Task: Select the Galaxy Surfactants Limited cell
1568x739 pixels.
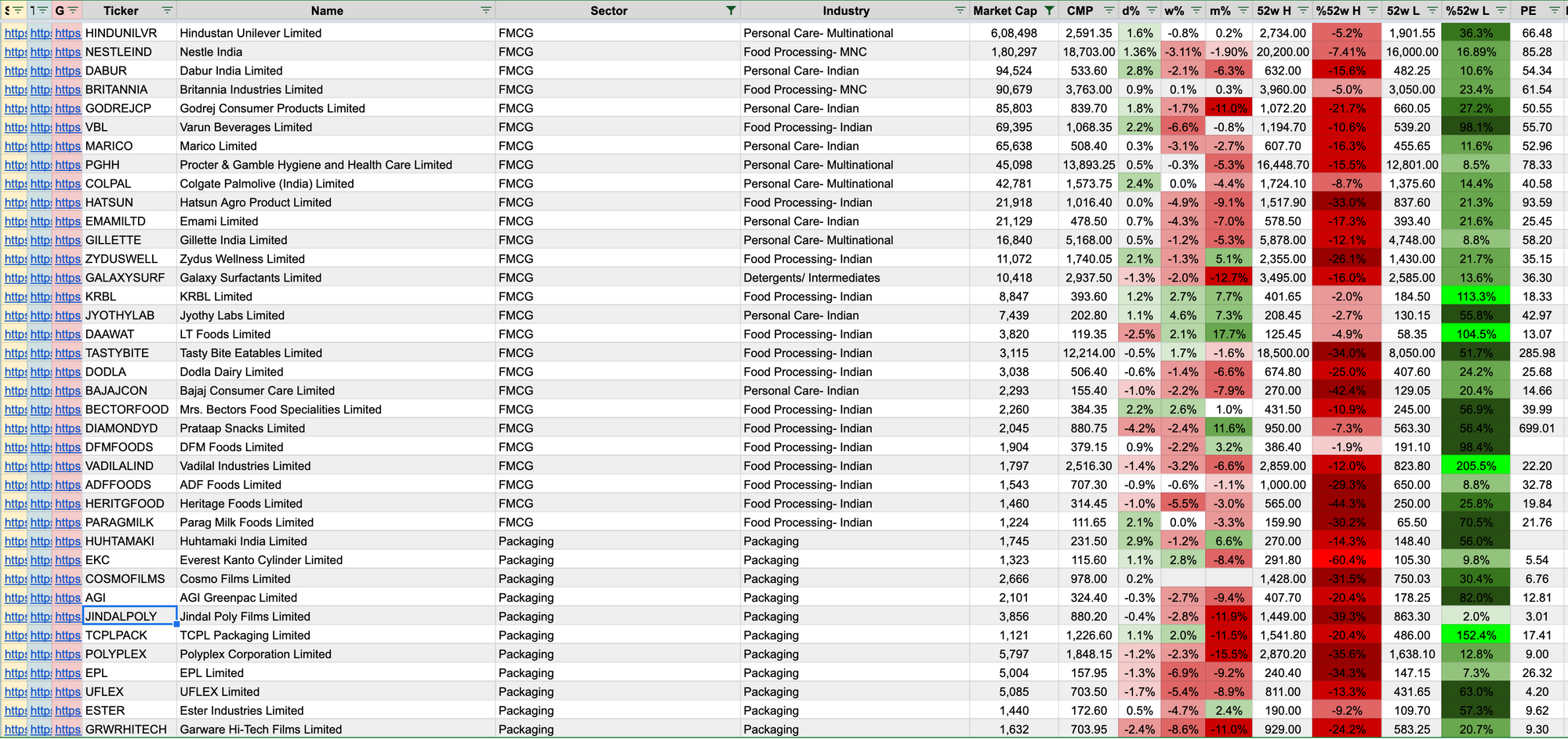Action: pyautogui.click(x=336, y=278)
